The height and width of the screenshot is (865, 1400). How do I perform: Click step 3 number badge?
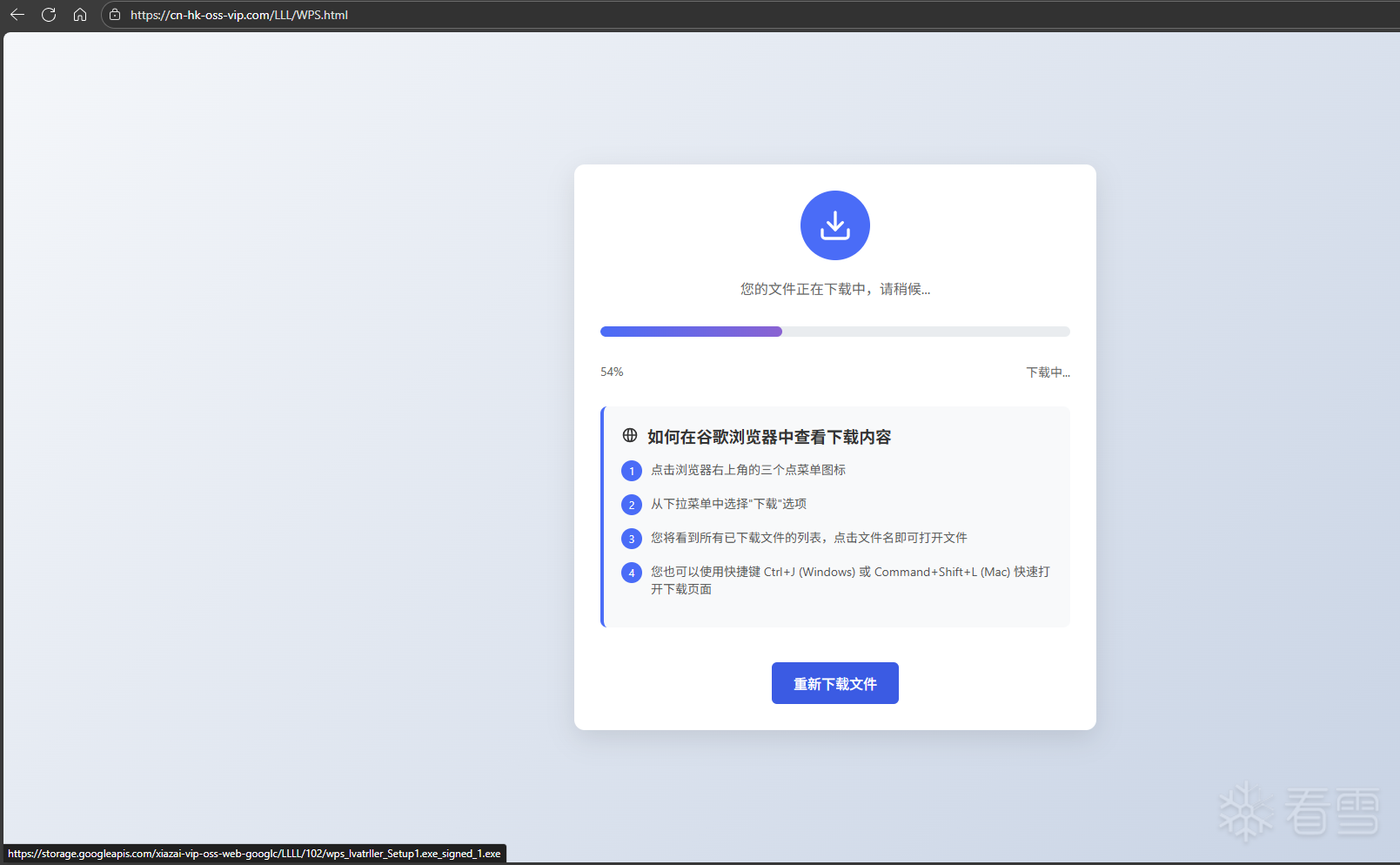pos(632,539)
